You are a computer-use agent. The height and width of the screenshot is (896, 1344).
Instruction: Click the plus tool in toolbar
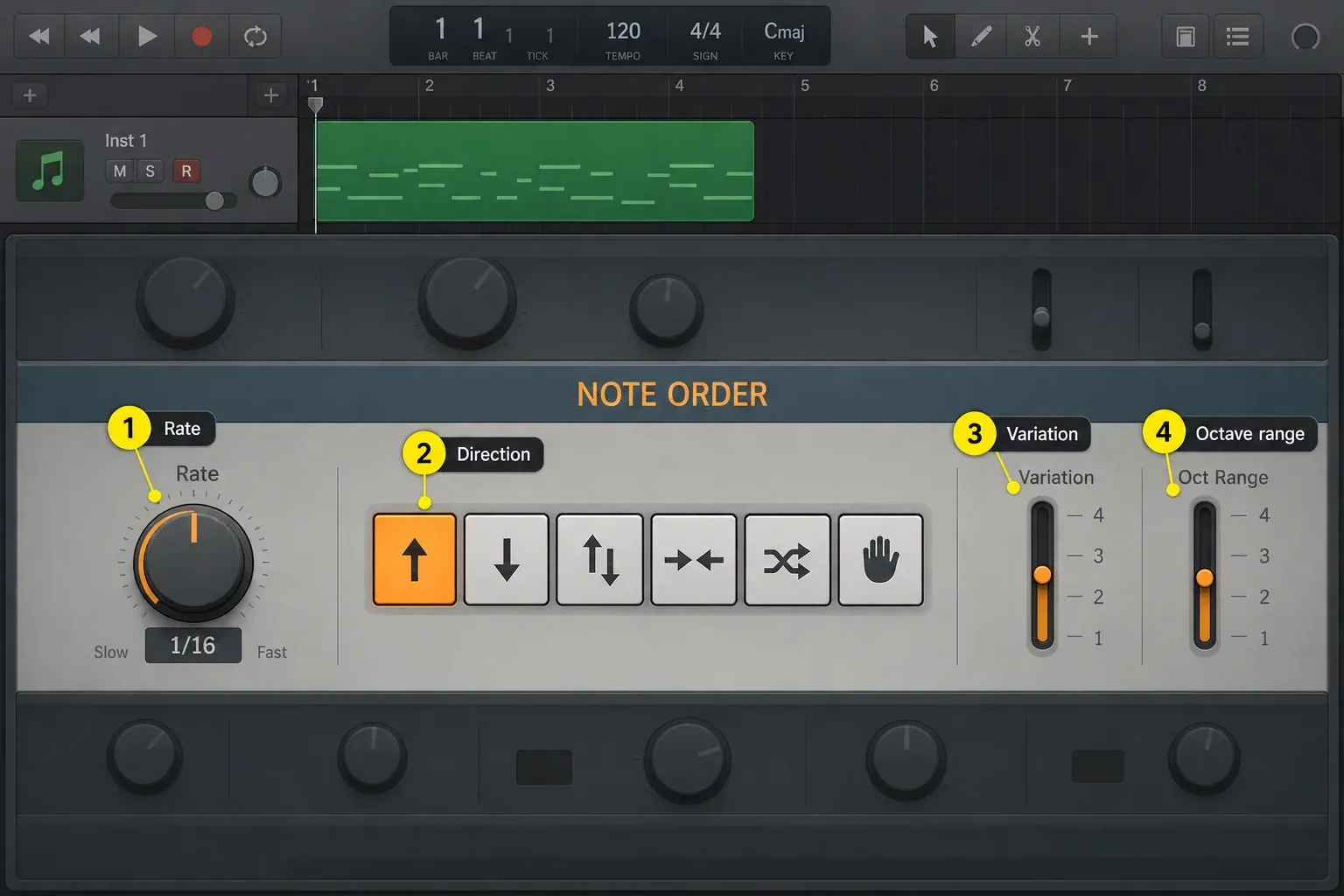[x=1088, y=36]
